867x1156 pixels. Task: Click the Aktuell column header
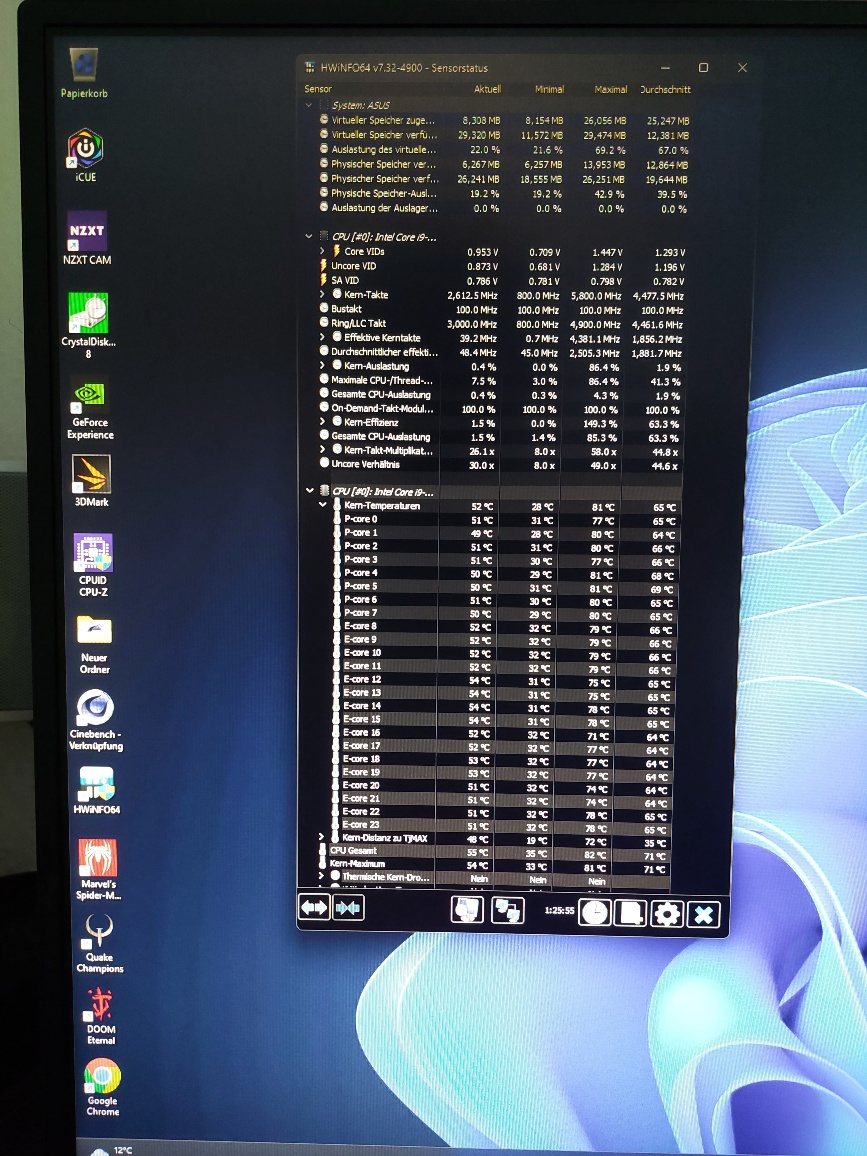[x=487, y=88]
